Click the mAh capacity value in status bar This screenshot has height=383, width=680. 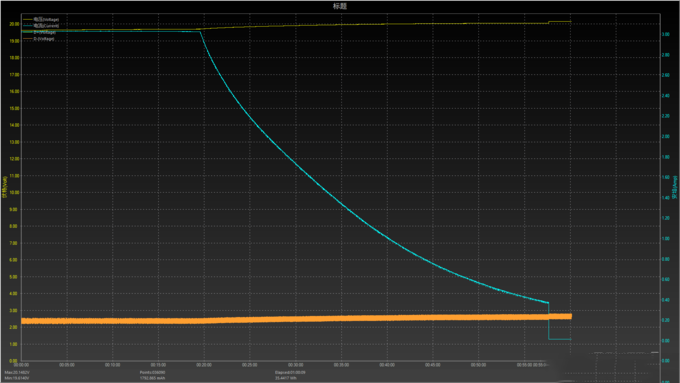(152, 378)
